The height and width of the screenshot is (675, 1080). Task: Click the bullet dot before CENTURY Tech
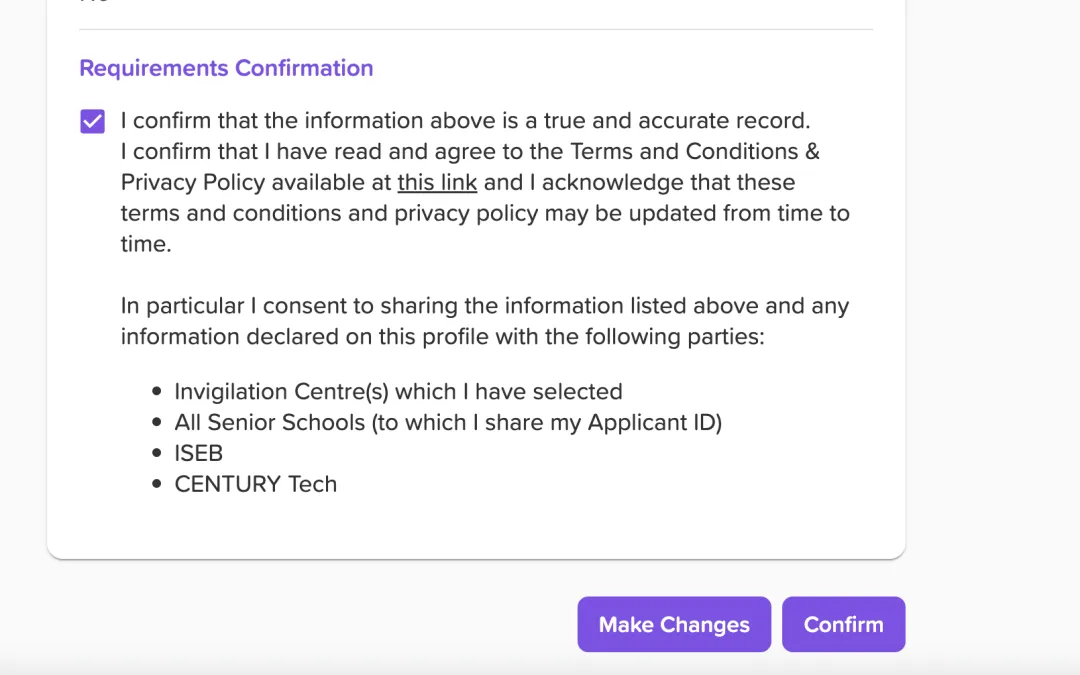pyautogui.click(x=156, y=485)
